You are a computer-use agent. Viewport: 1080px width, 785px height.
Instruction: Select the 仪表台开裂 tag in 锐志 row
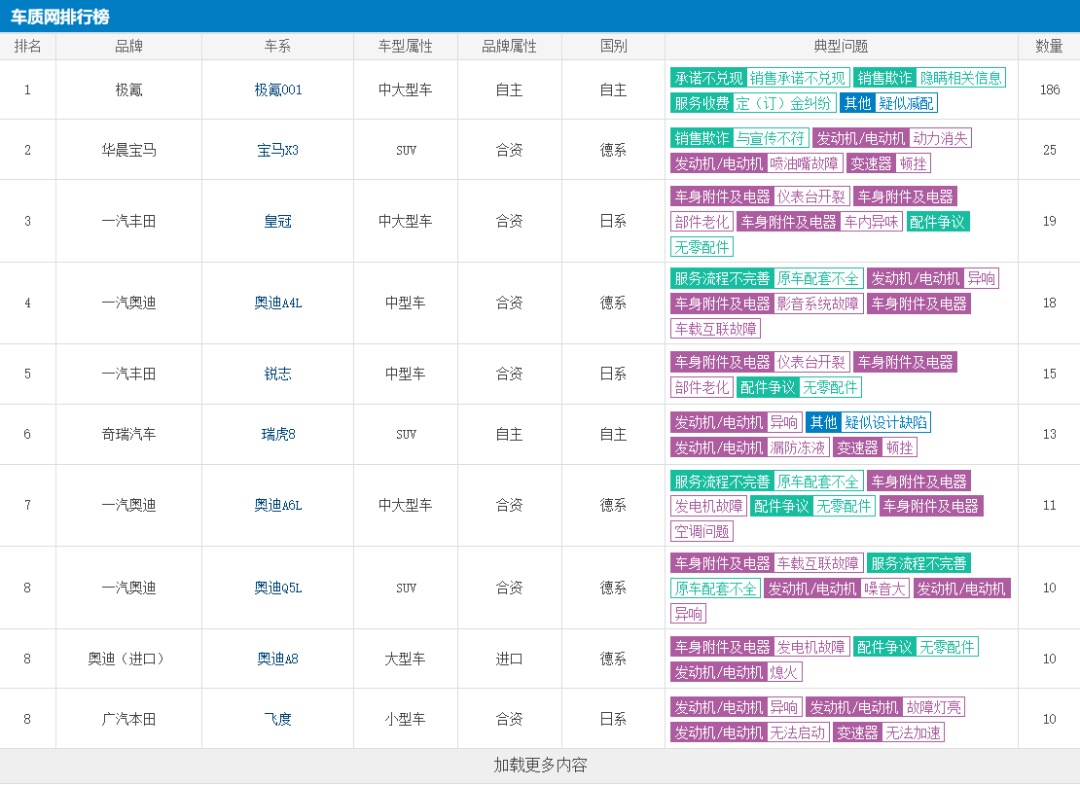(811, 362)
